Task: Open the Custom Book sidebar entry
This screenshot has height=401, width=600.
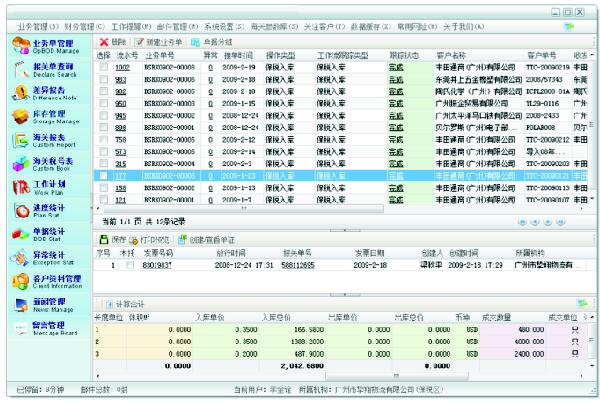Action: (44, 166)
